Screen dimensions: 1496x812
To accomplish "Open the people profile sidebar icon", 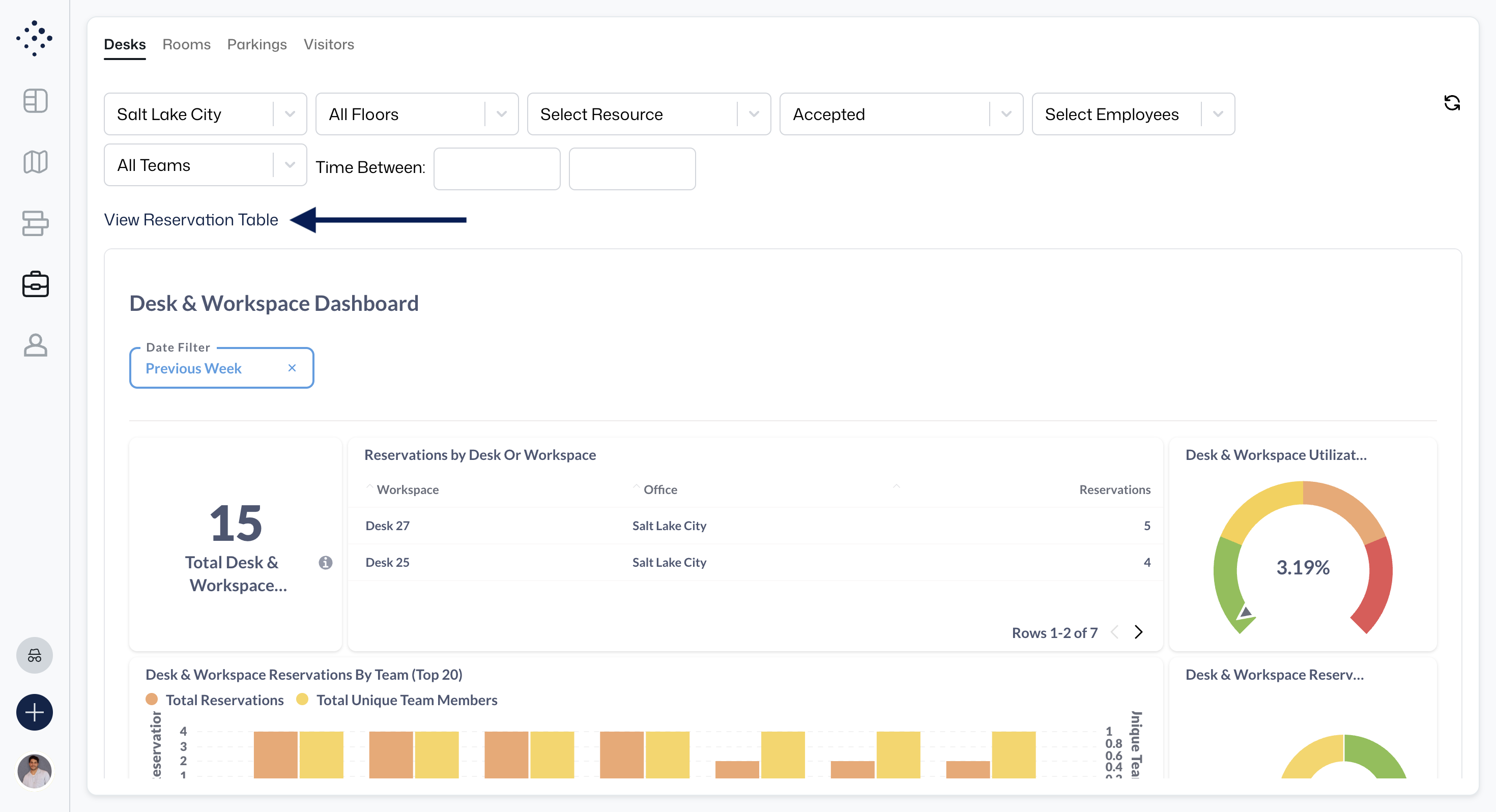I will [x=35, y=345].
